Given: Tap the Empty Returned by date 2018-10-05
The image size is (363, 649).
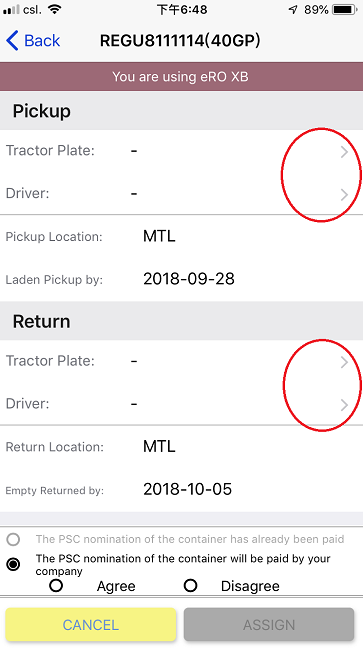Looking at the screenshot, I should [188, 489].
